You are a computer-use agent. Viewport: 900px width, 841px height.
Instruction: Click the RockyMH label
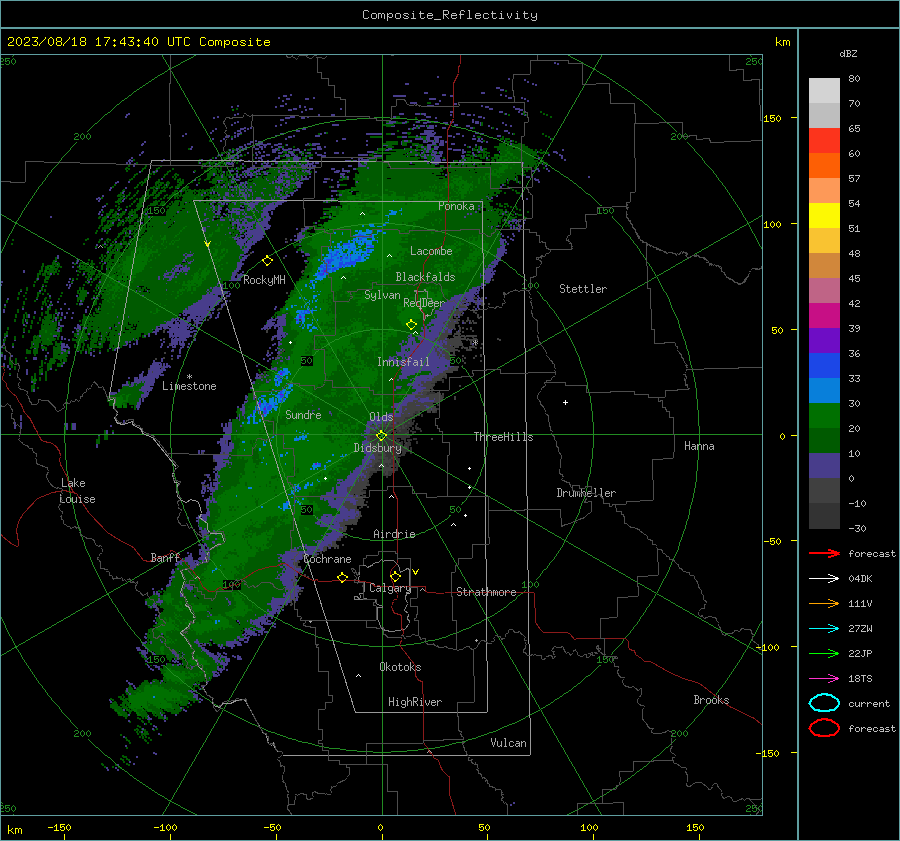[x=264, y=280]
